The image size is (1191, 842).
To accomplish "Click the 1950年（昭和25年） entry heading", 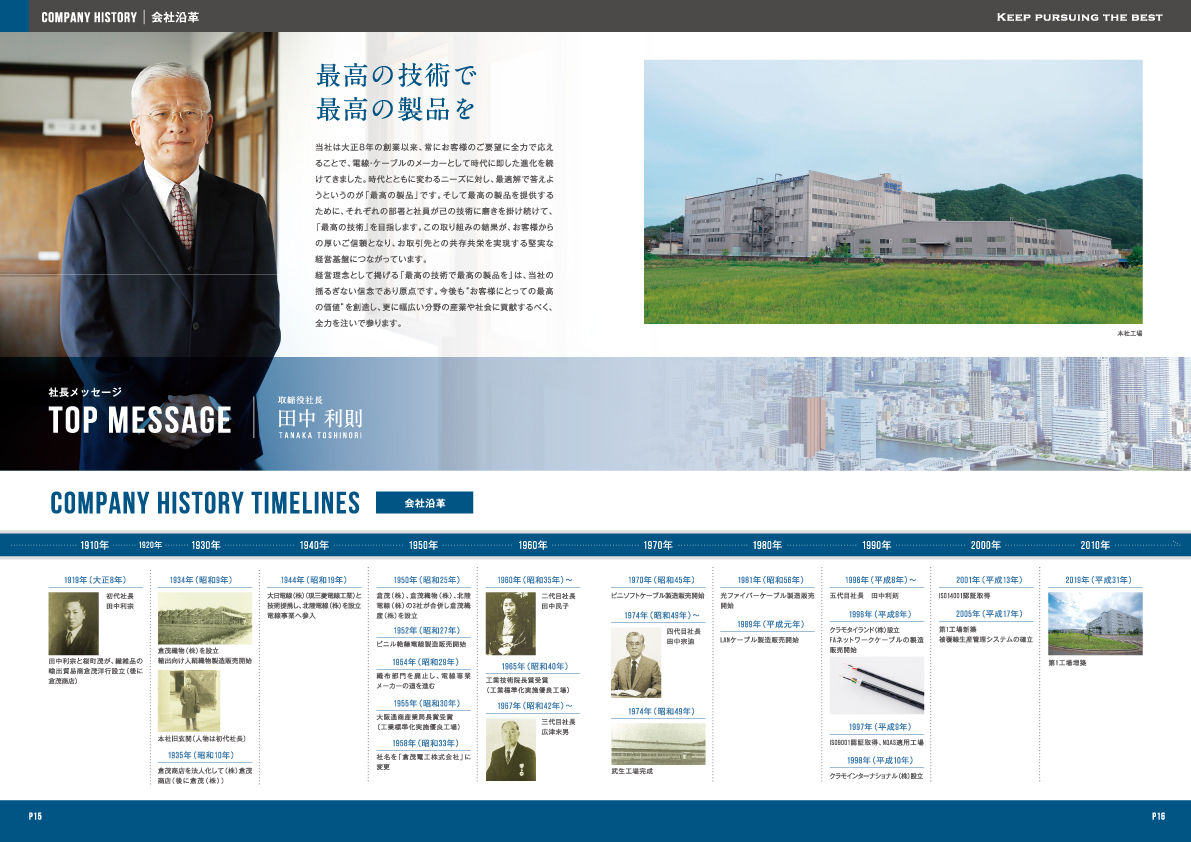I will pyautogui.click(x=426, y=580).
